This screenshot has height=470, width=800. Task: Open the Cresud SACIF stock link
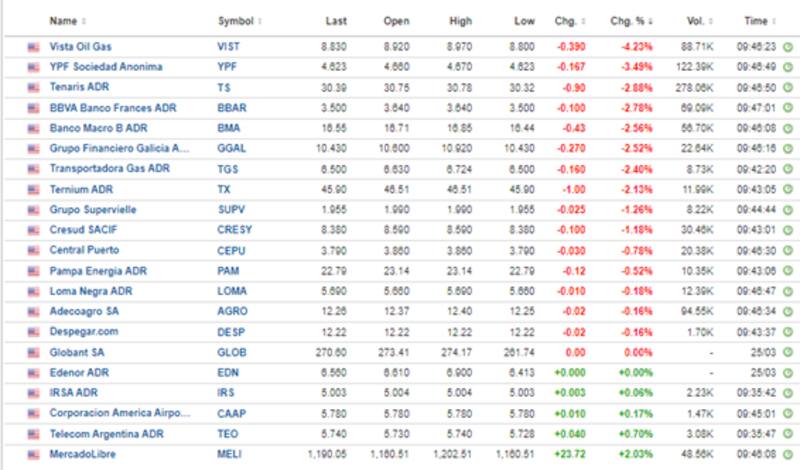click(86, 231)
